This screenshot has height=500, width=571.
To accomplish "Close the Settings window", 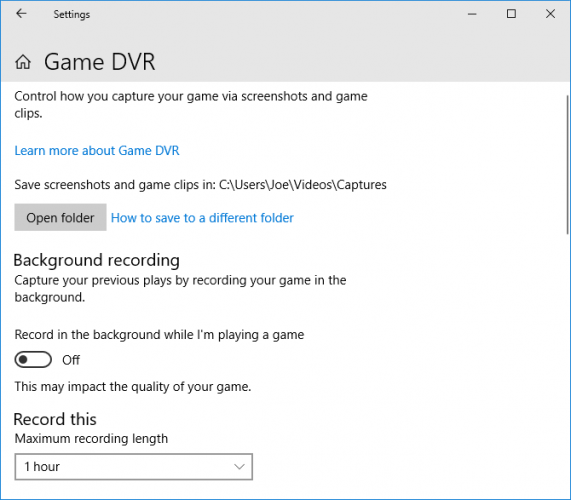I will (x=550, y=14).
